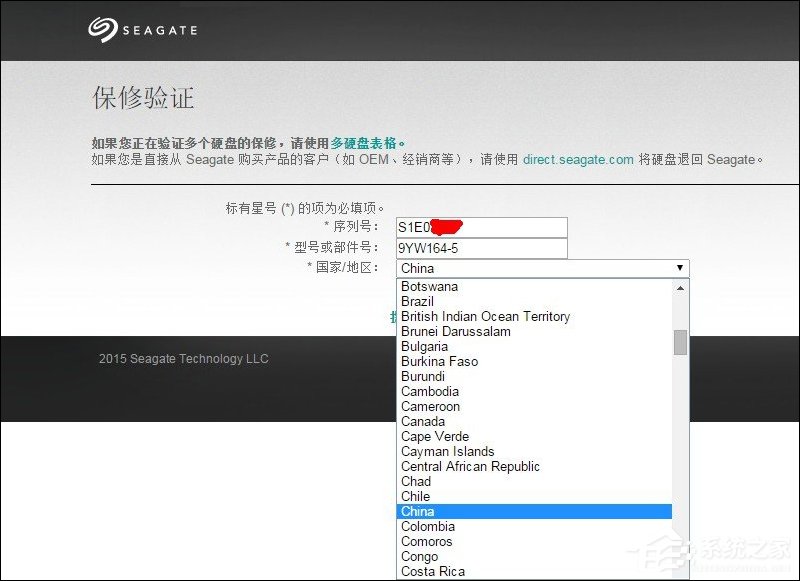Choose Canada as the country
The width and height of the screenshot is (800, 581).
click(x=422, y=421)
